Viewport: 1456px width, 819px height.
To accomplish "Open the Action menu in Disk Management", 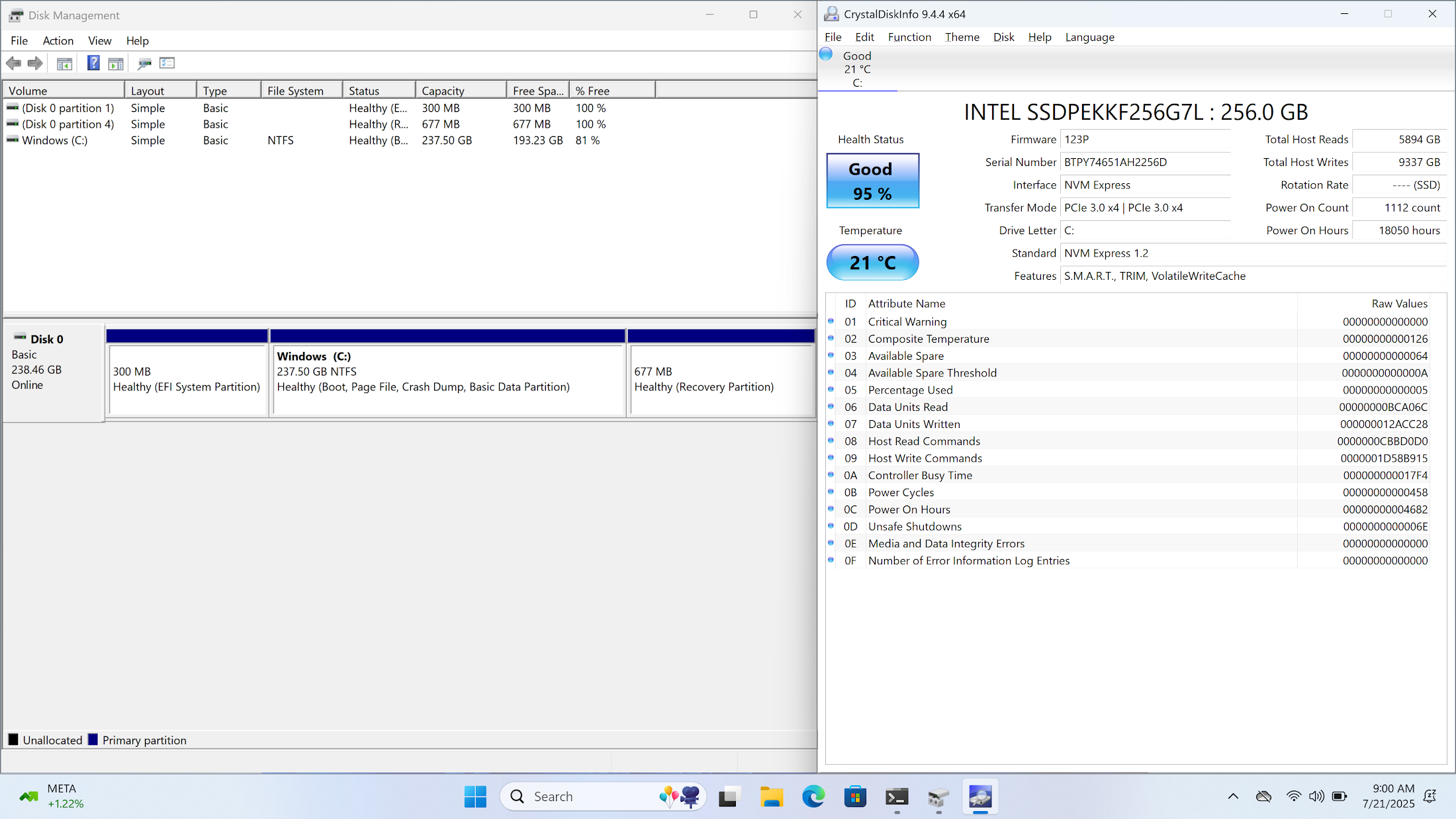I will pos(58,40).
